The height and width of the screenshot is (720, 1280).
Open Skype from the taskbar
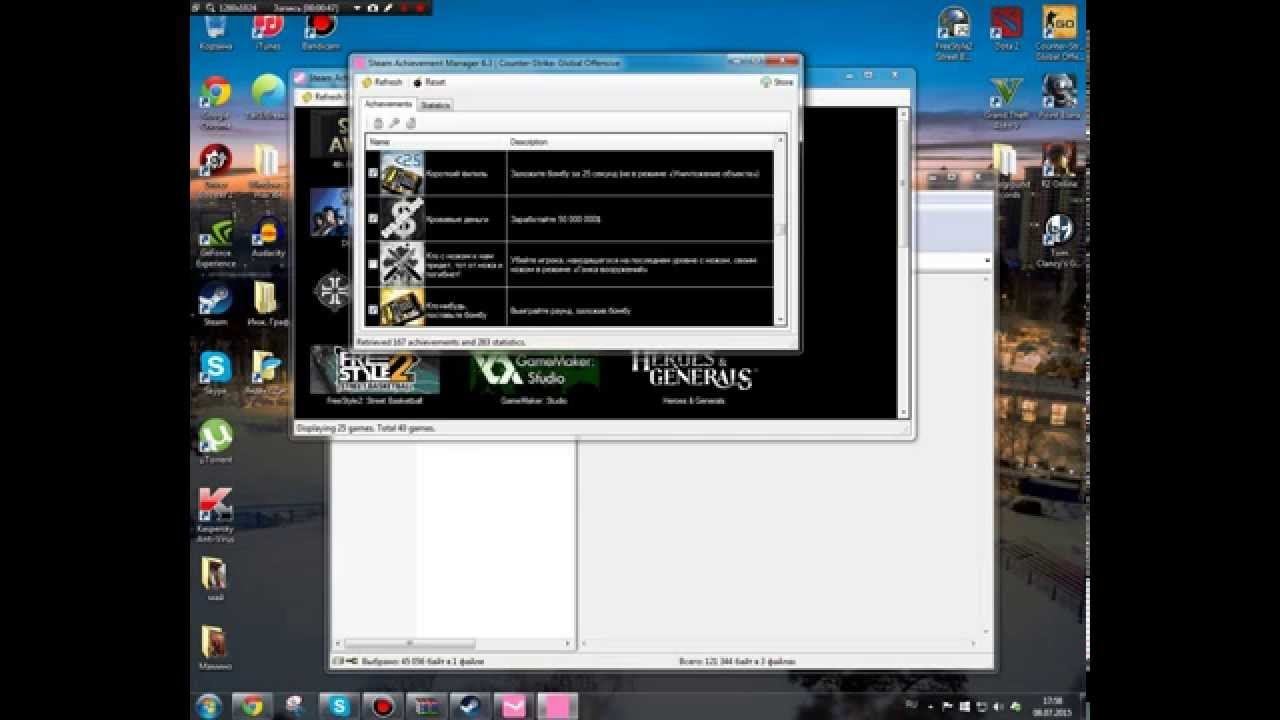coord(339,706)
